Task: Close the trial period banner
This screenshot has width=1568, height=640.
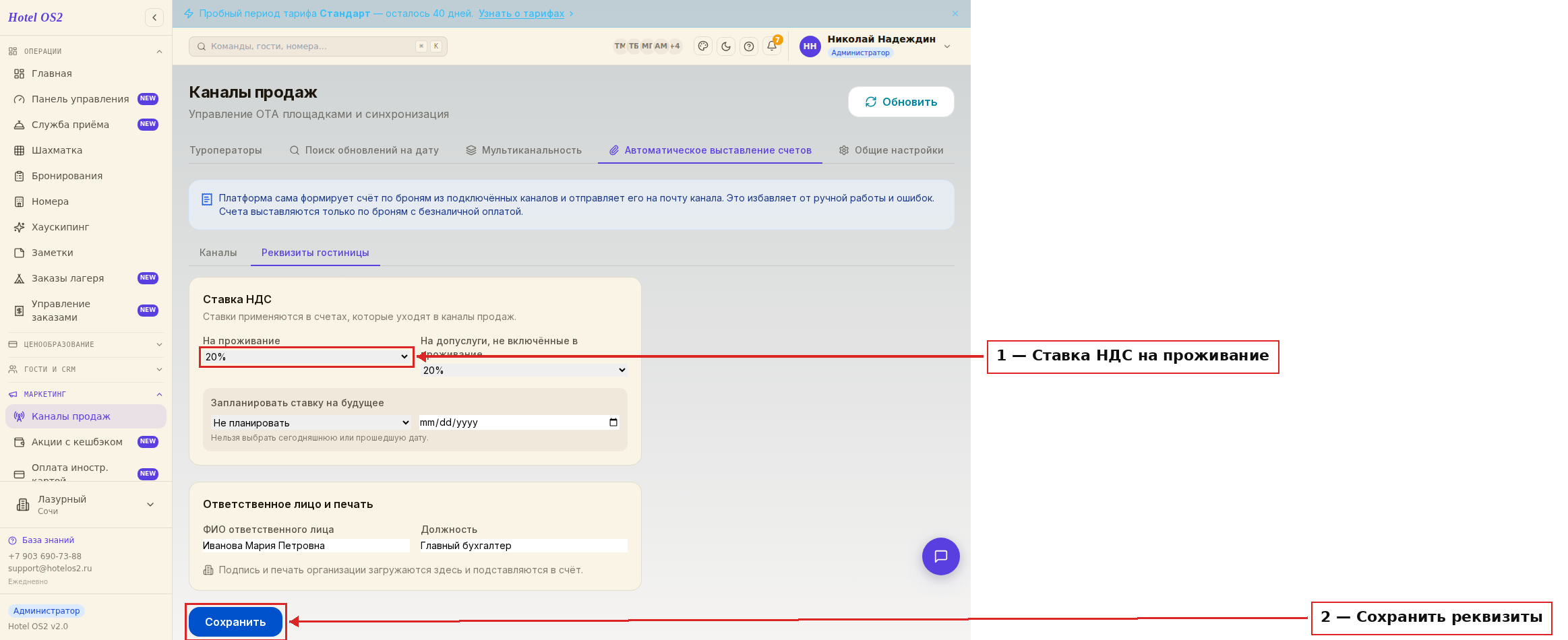Action: click(955, 13)
